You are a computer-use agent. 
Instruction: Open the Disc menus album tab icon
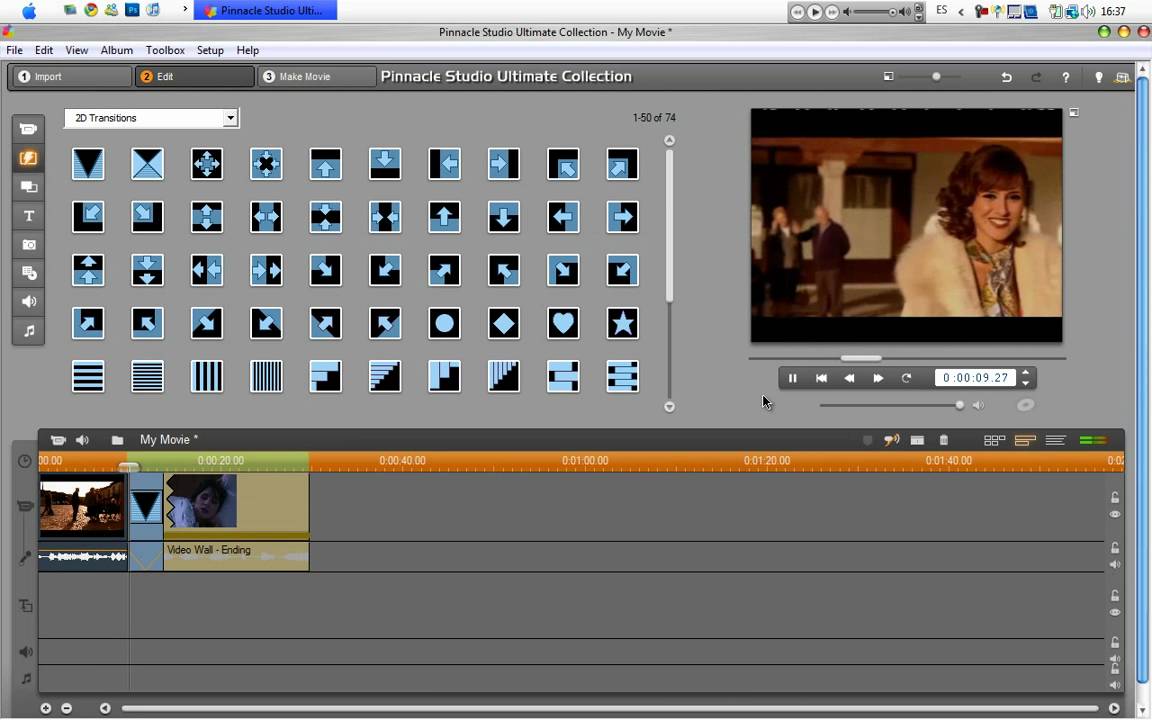point(29,273)
